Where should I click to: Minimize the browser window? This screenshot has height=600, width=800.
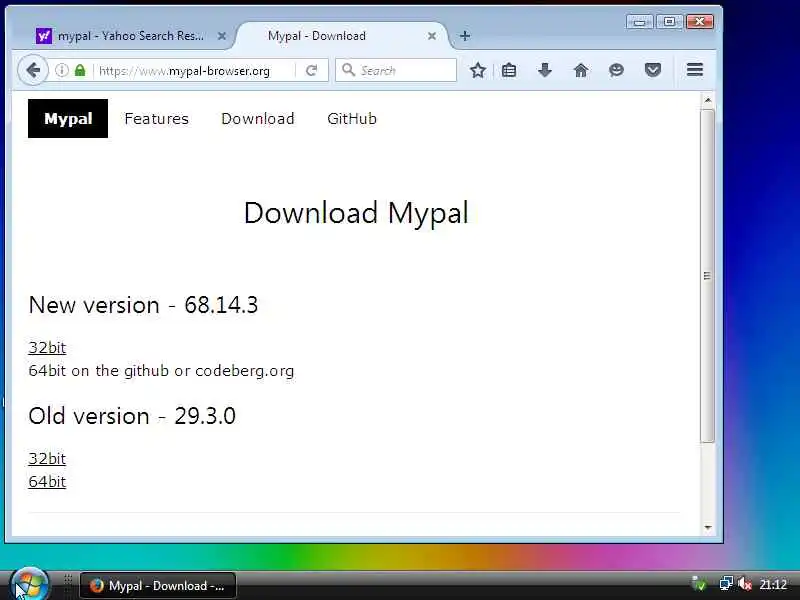(x=639, y=22)
